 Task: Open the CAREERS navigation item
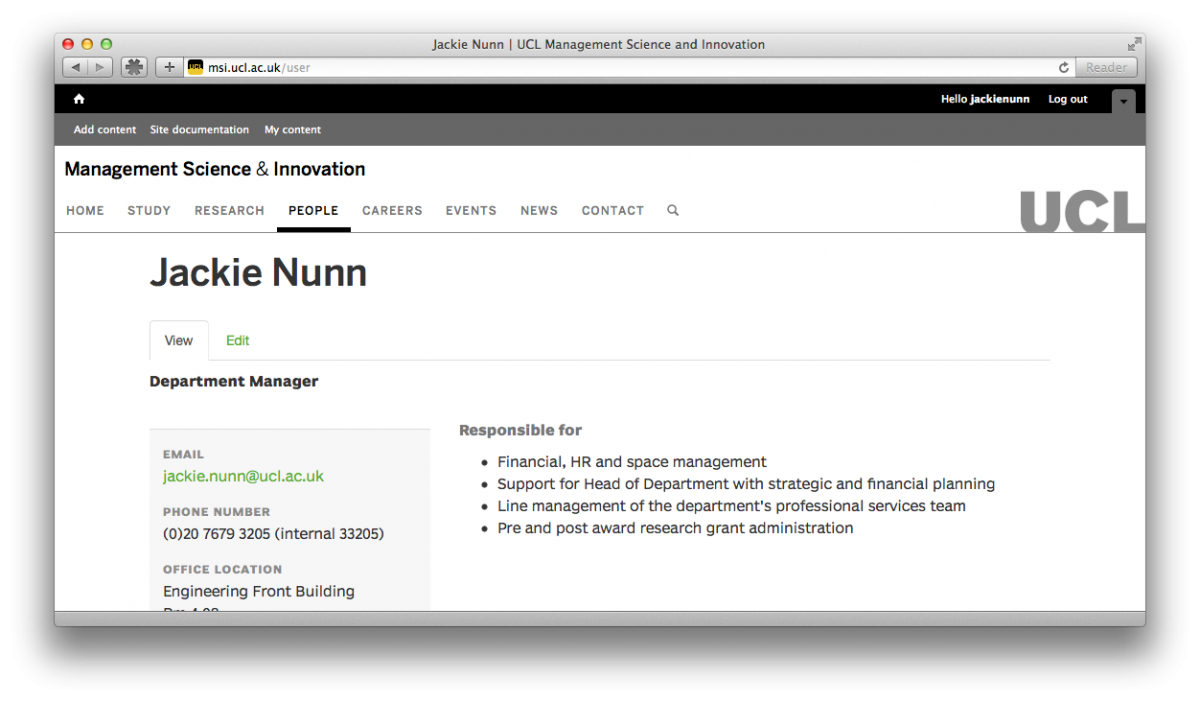pos(392,210)
